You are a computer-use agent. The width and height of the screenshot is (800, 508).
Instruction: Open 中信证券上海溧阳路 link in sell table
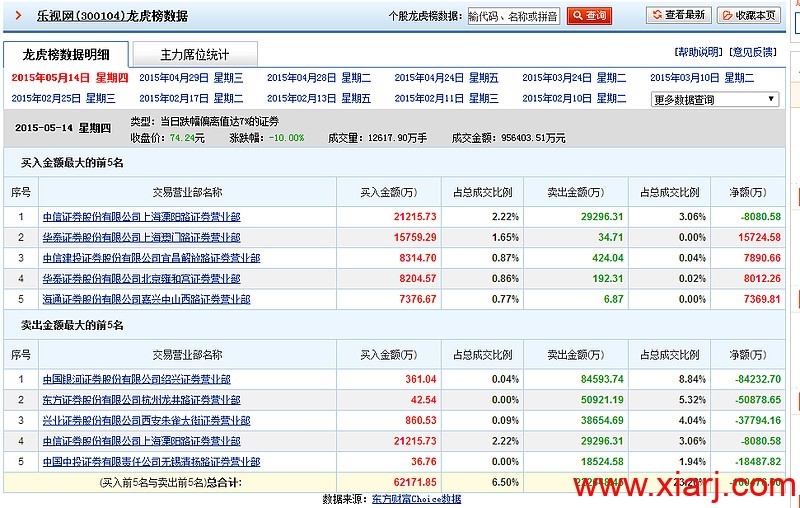coord(141,441)
